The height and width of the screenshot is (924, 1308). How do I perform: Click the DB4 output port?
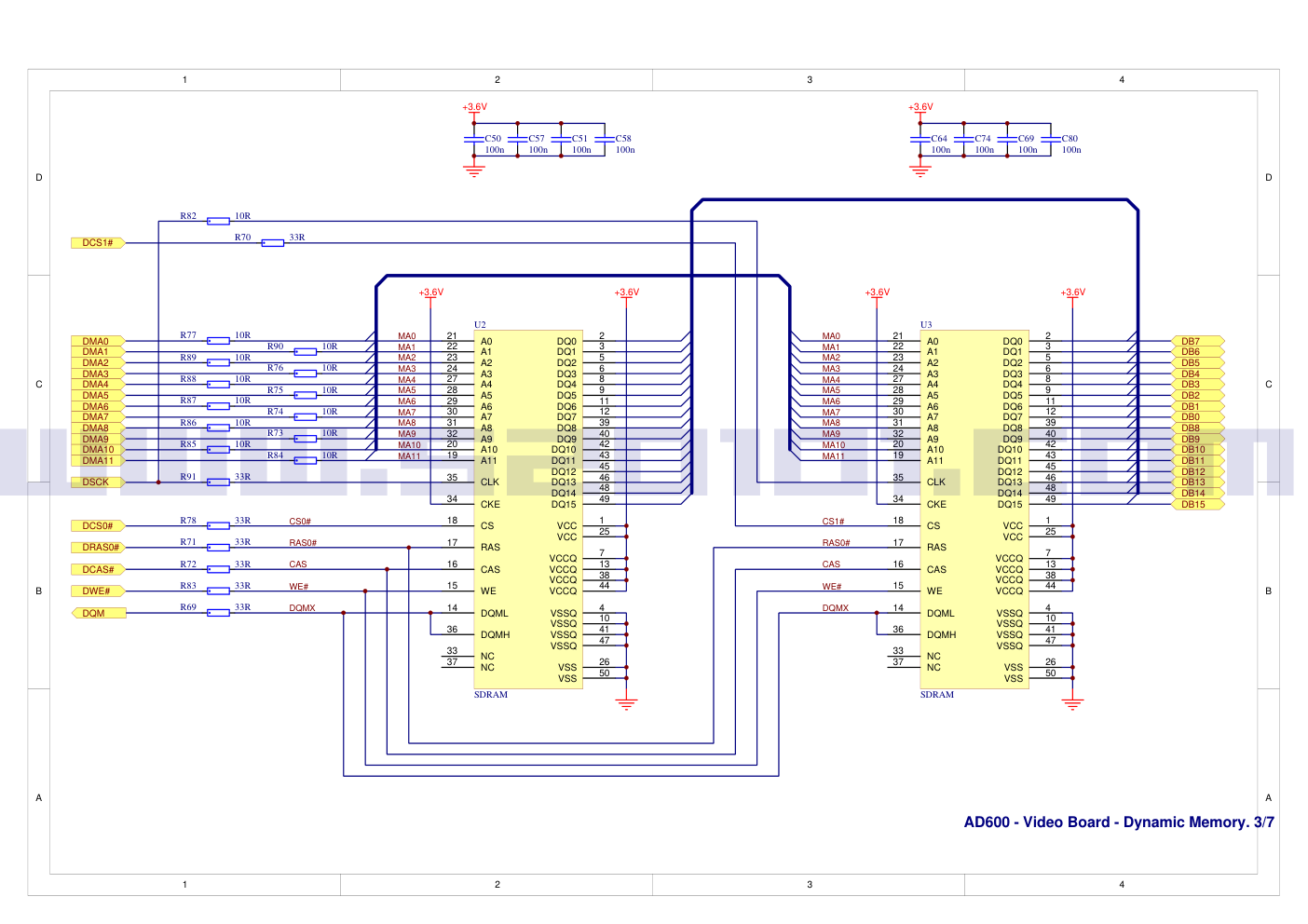click(x=1197, y=374)
